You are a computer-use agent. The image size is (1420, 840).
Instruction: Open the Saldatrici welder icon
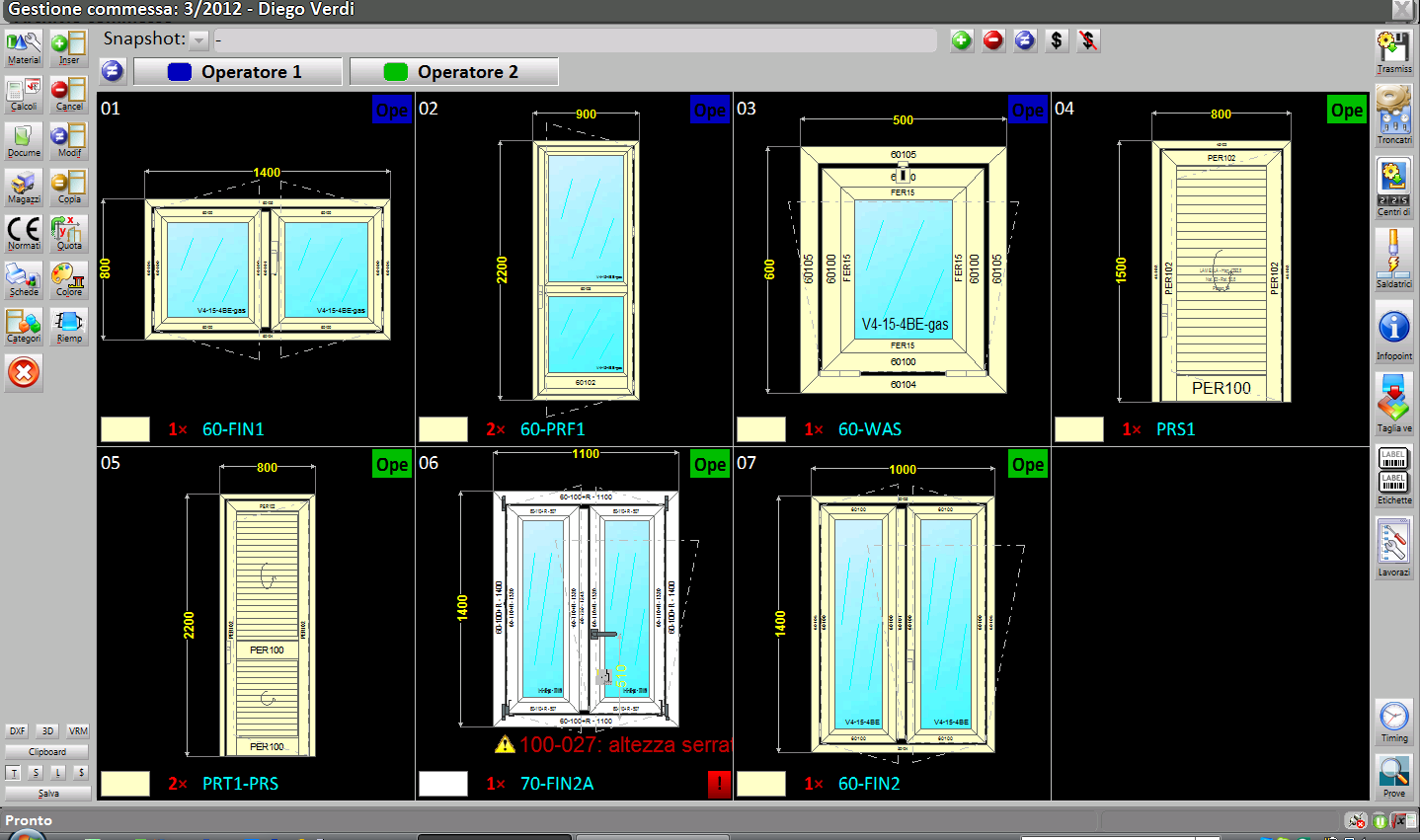pos(1394,261)
